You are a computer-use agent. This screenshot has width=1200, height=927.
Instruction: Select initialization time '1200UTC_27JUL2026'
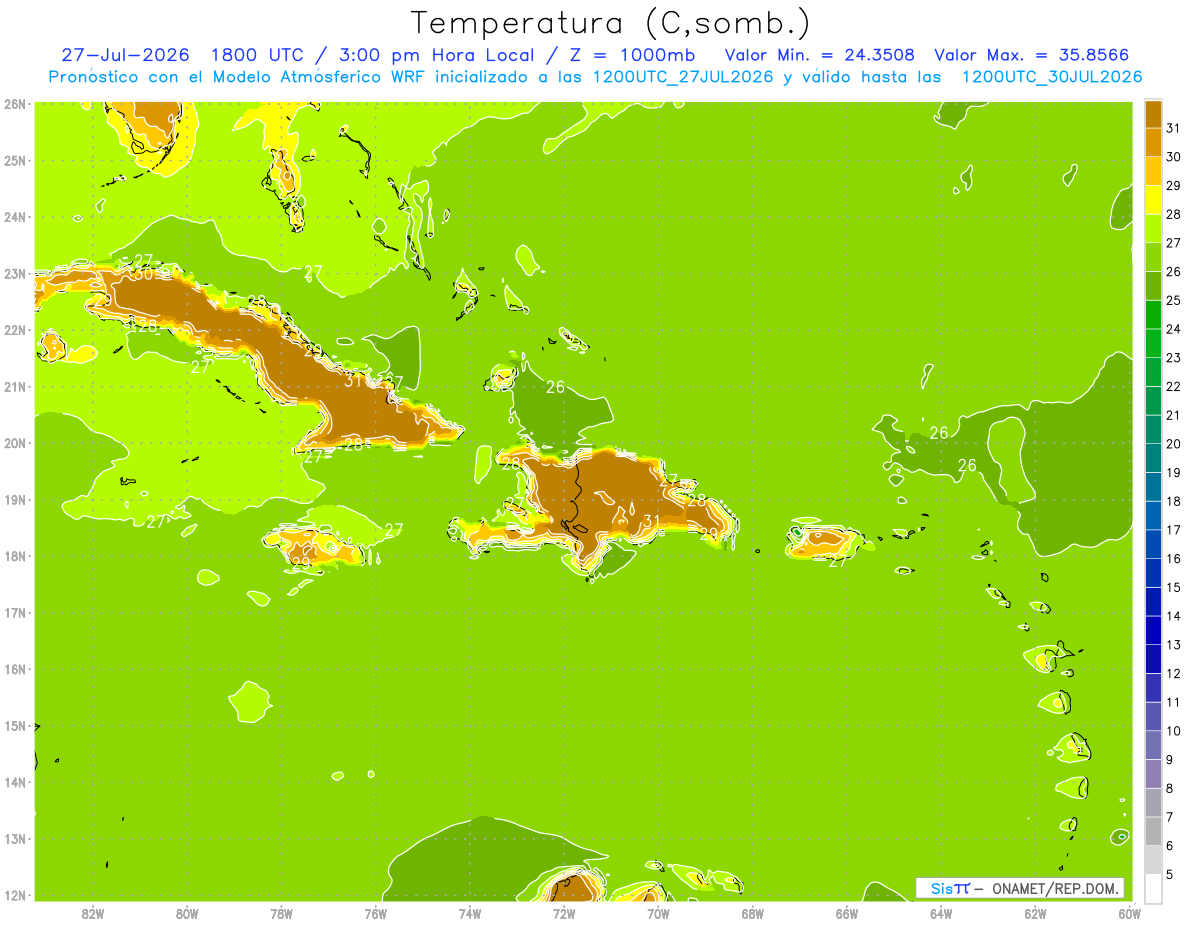point(683,77)
